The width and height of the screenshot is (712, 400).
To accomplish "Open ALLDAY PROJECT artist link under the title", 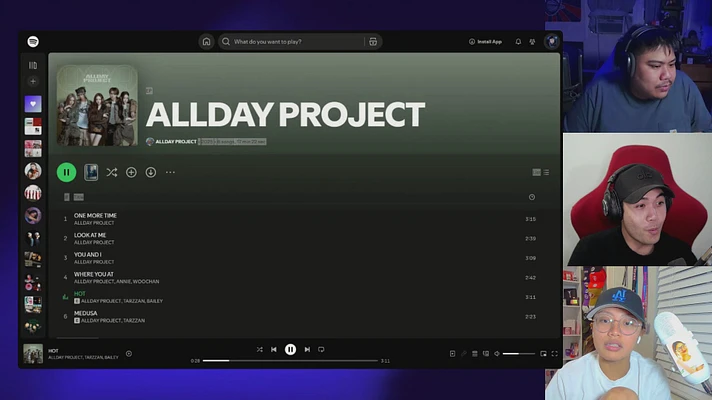I will coord(176,142).
